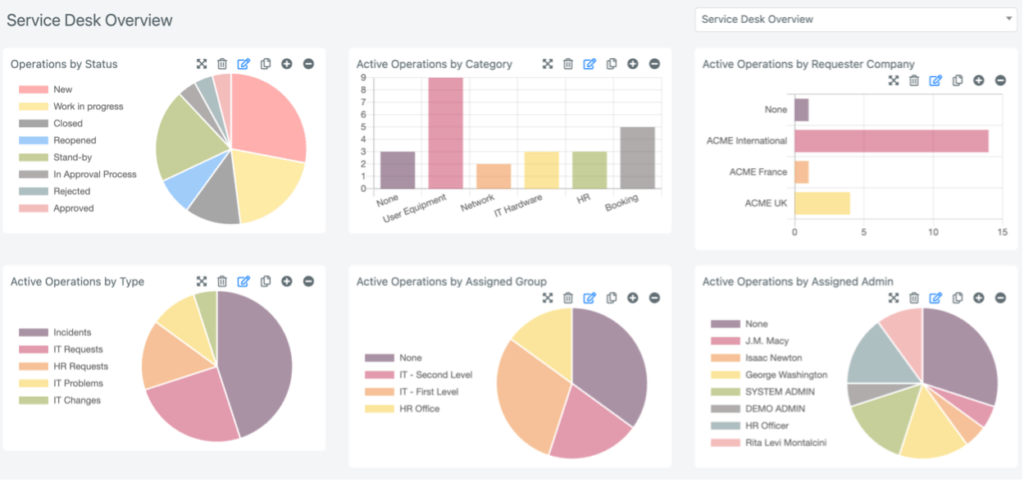Copy Active Operations by Type widget

pyautogui.click(x=266, y=281)
